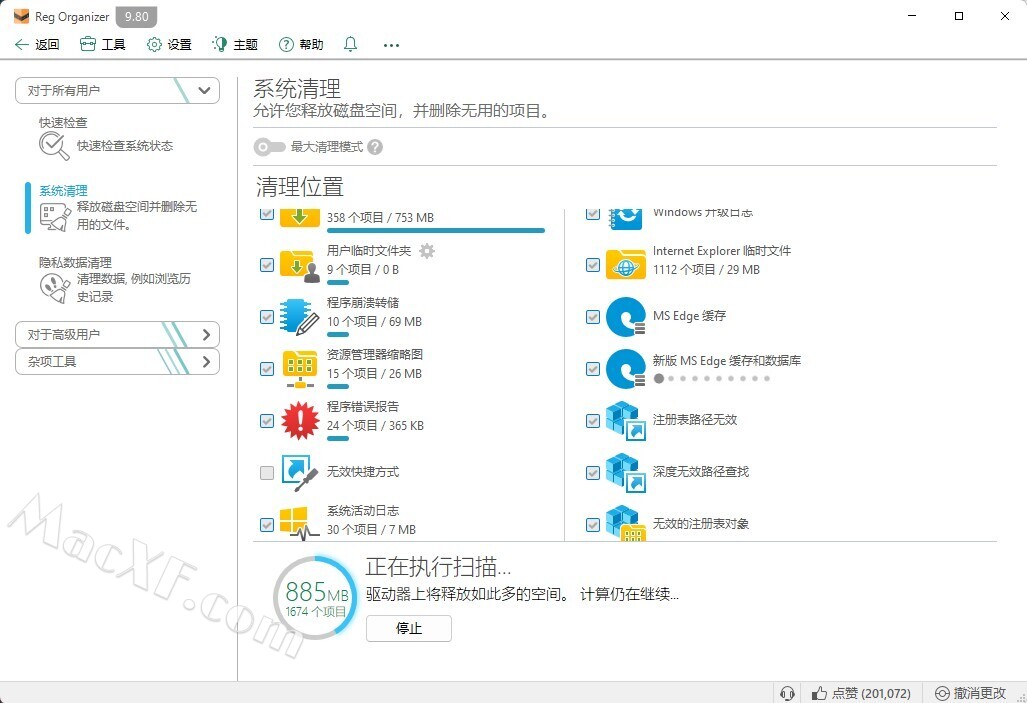The image size is (1027, 703).
Task: Click the loading dots under 新版 MS Edge 缓存和数据库
Action: pos(712,378)
